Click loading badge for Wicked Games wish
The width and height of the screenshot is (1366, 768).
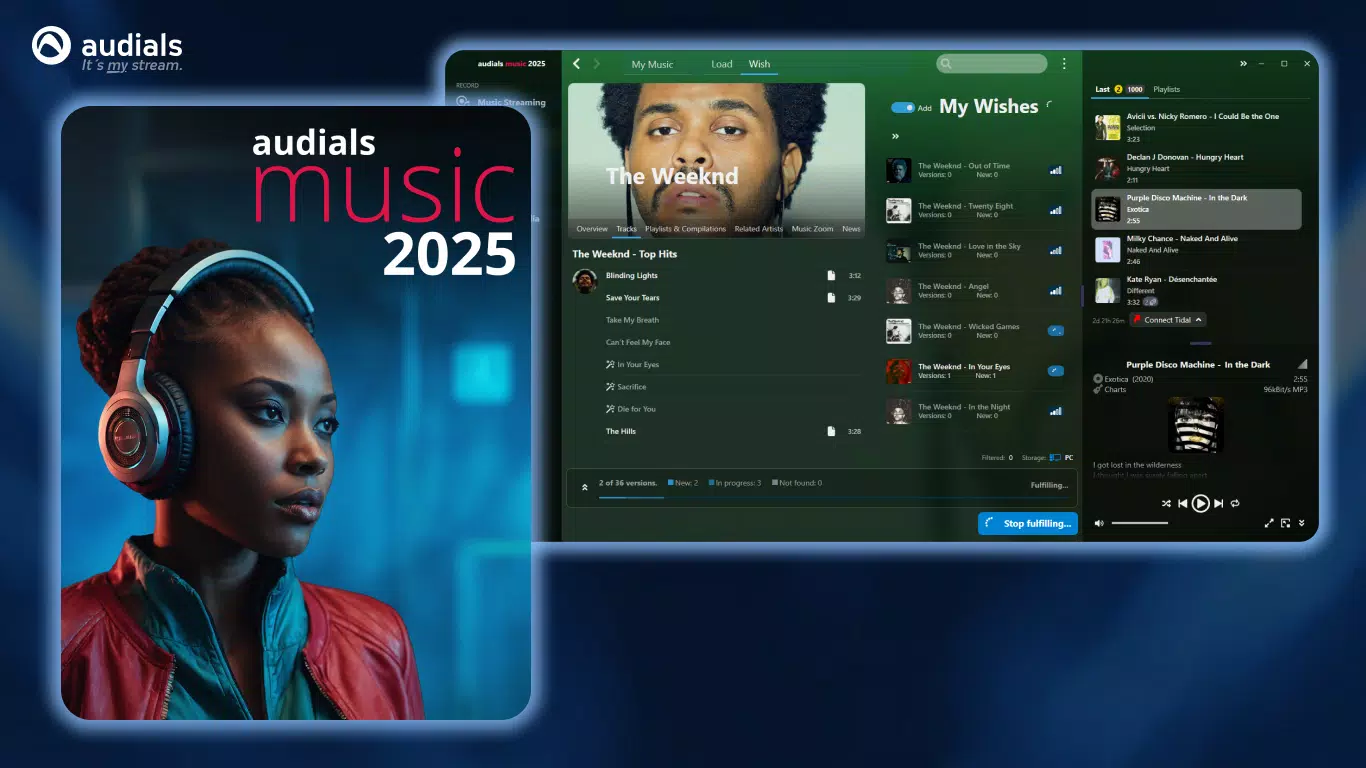[x=1055, y=330]
